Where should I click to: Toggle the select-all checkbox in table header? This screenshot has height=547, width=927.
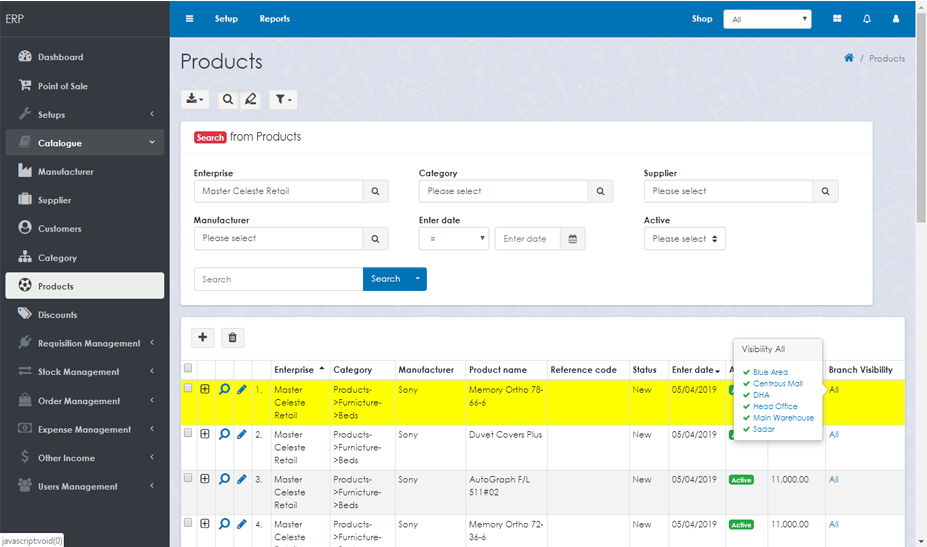pos(188,369)
